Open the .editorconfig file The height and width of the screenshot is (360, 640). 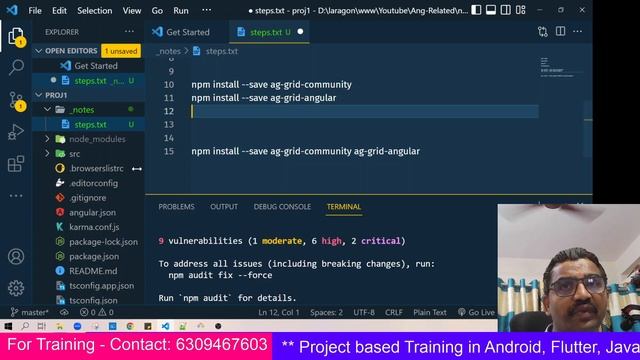pos(88,183)
